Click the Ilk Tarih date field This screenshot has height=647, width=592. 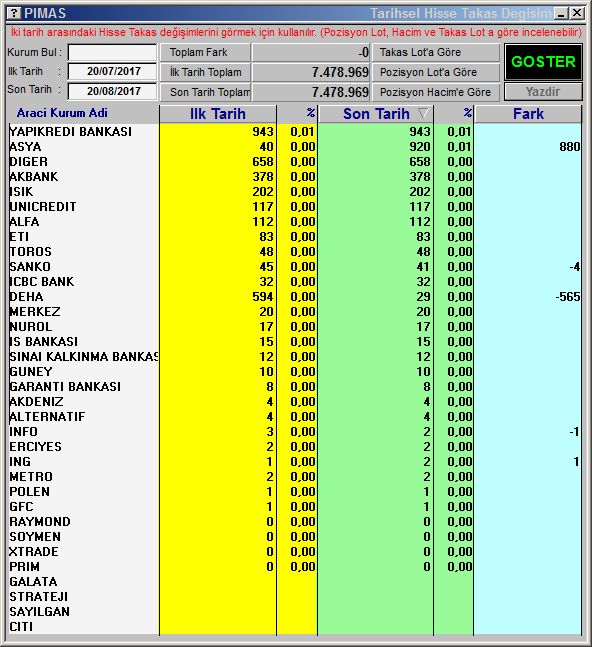pyautogui.click(x=113, y=71)
